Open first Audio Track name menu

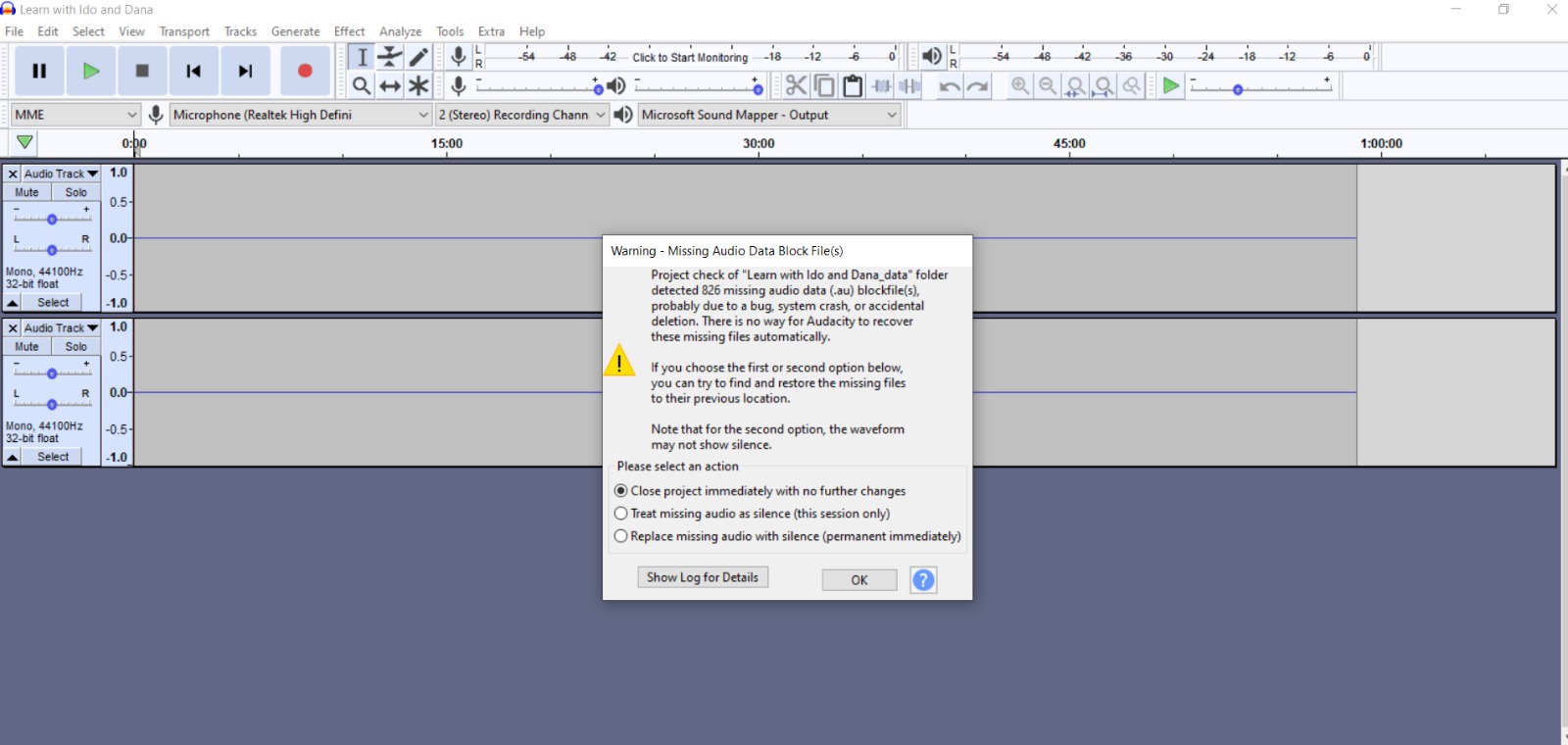[x=61, y=174]
